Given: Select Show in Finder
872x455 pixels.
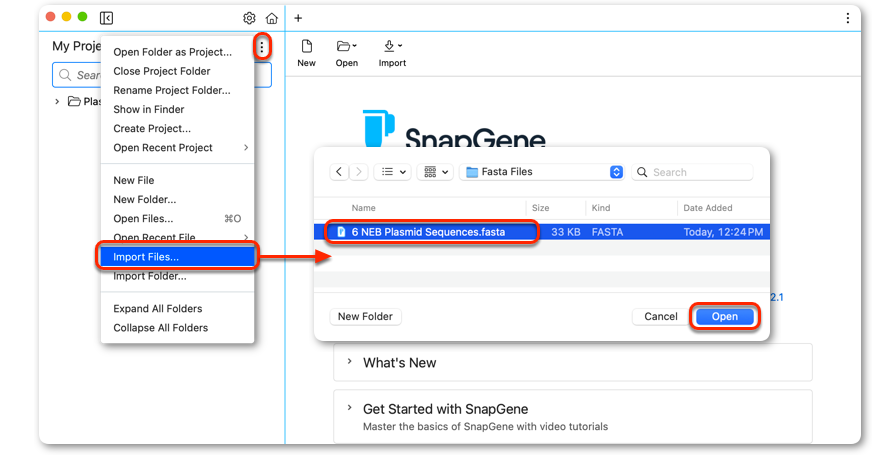Looking at the screenshot, I should 177,110.
